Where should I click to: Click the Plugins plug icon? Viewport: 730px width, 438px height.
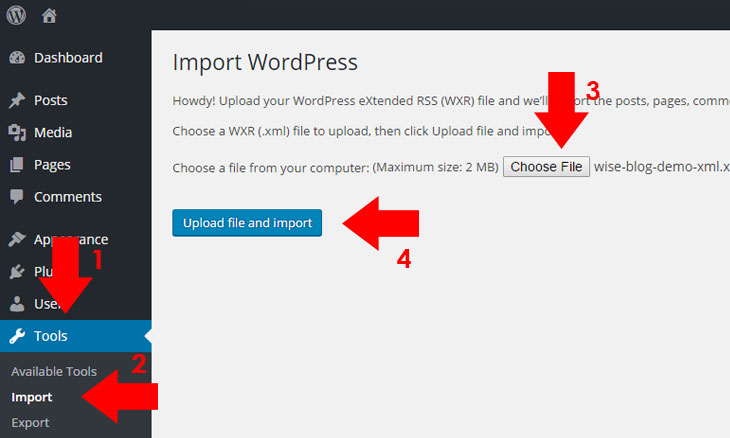click(x=17, y=271)
